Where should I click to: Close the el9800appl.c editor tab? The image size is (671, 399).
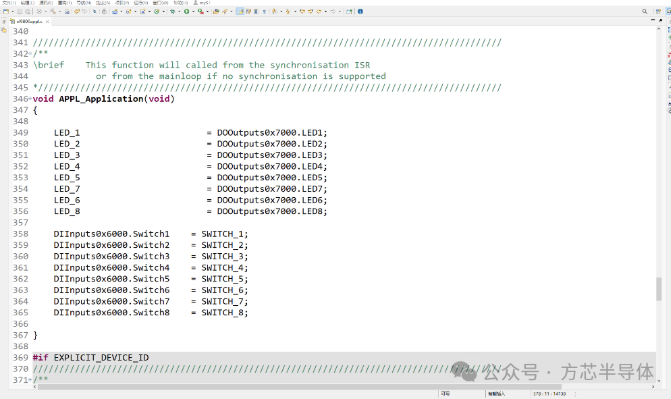pyautogui.click(x=47, y=21)
